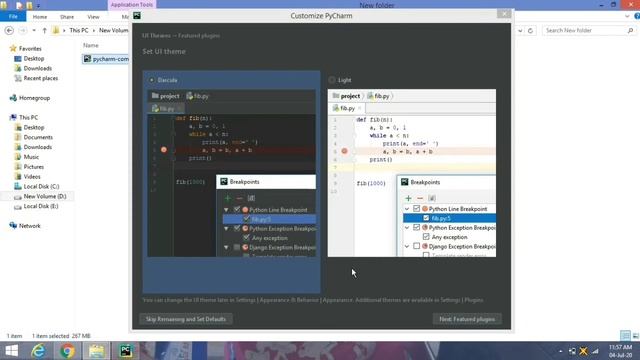Select the pycharm-community file
This screenshot has width=640, height=360.
(106, 59)
